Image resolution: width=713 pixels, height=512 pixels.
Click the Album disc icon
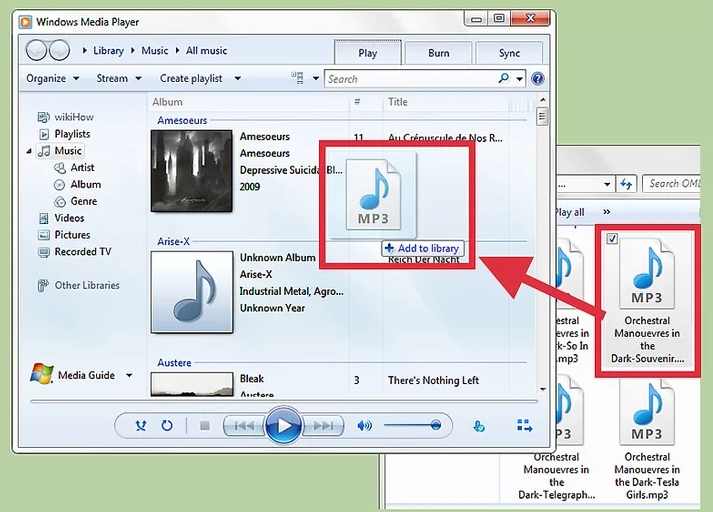(60, 185)
